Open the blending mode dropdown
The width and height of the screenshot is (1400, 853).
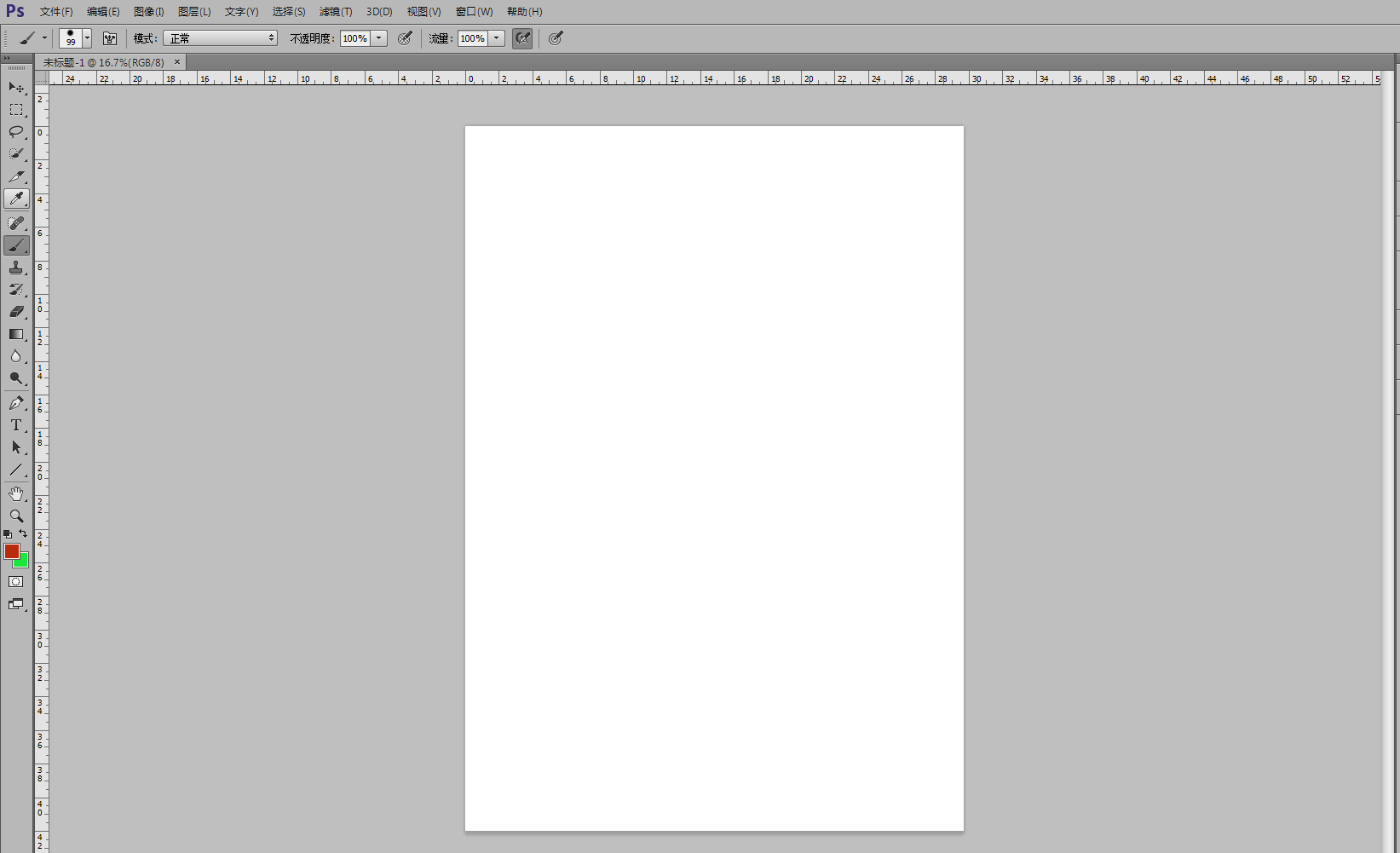point(221,38)
